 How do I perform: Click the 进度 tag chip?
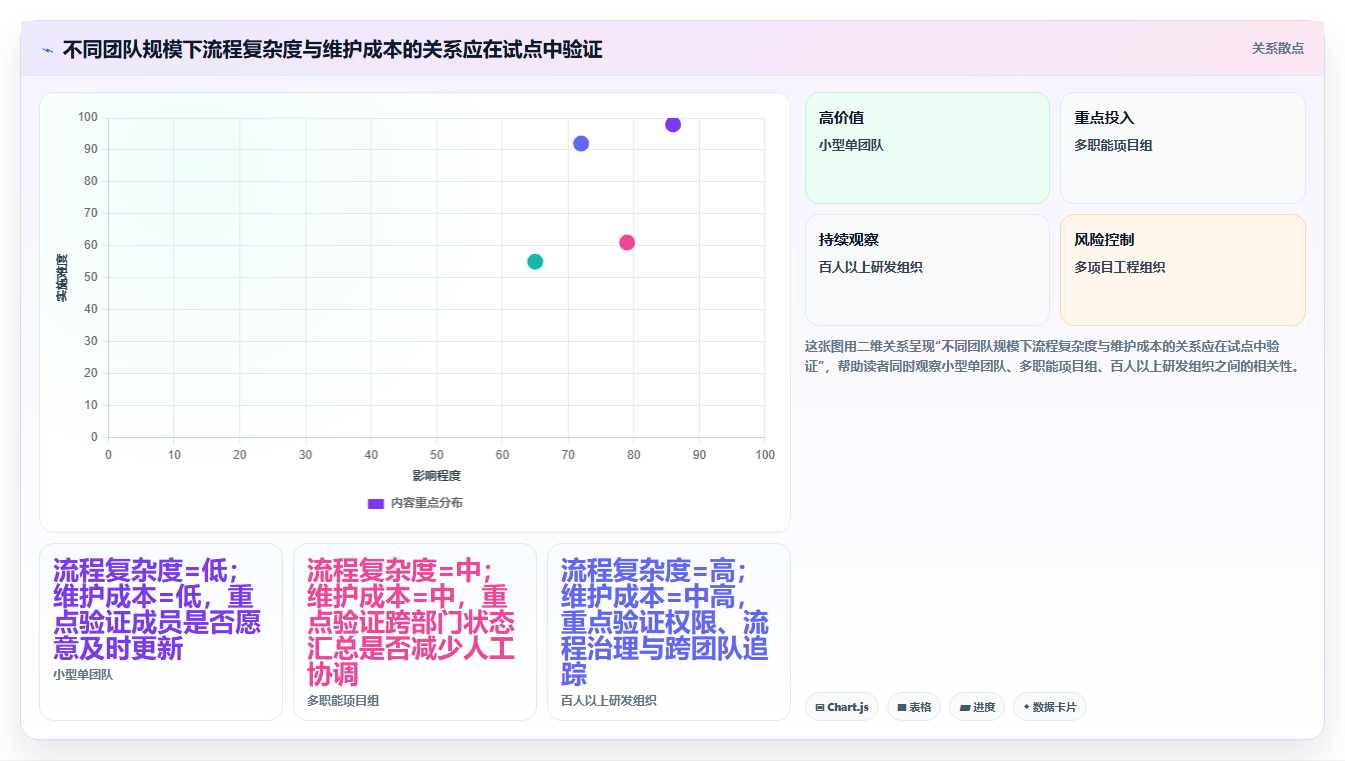pos(977,707)
